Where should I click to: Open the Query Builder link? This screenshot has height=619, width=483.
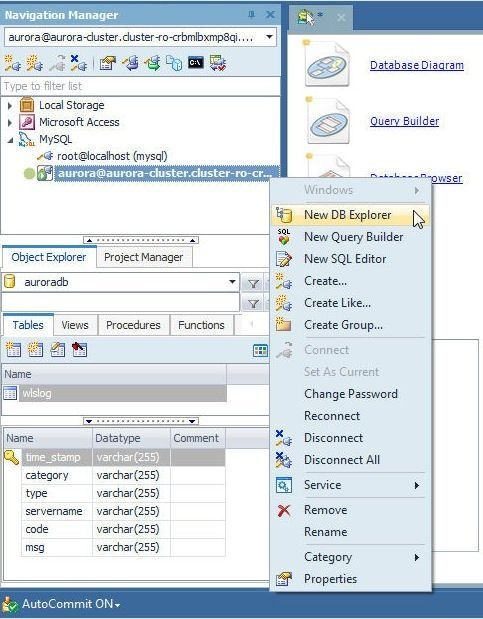point(404,121)
